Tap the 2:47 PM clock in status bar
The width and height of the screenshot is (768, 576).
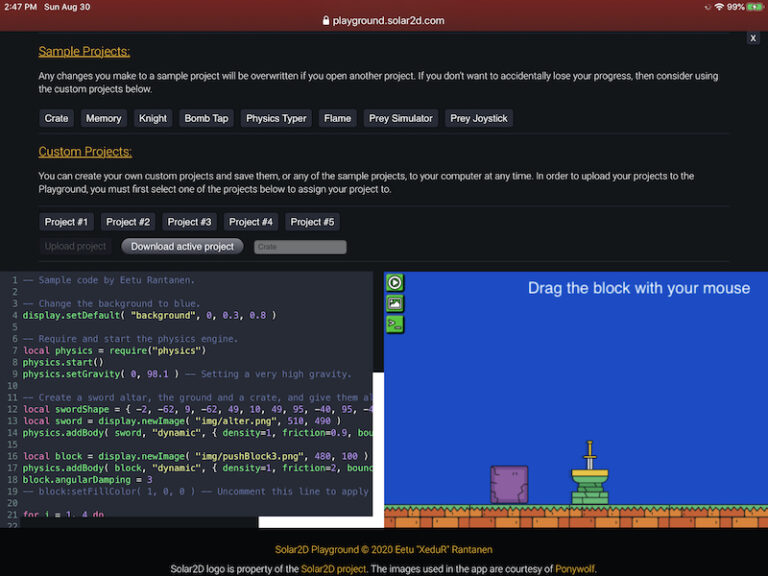click(x=20, y=7)
